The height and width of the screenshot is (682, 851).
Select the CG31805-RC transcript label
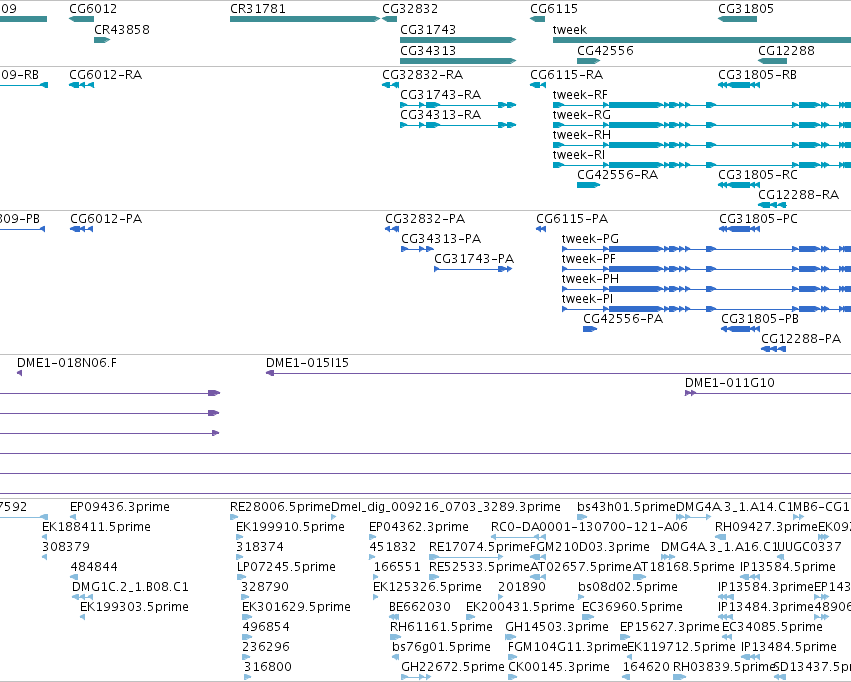click(x=758, y=175)
